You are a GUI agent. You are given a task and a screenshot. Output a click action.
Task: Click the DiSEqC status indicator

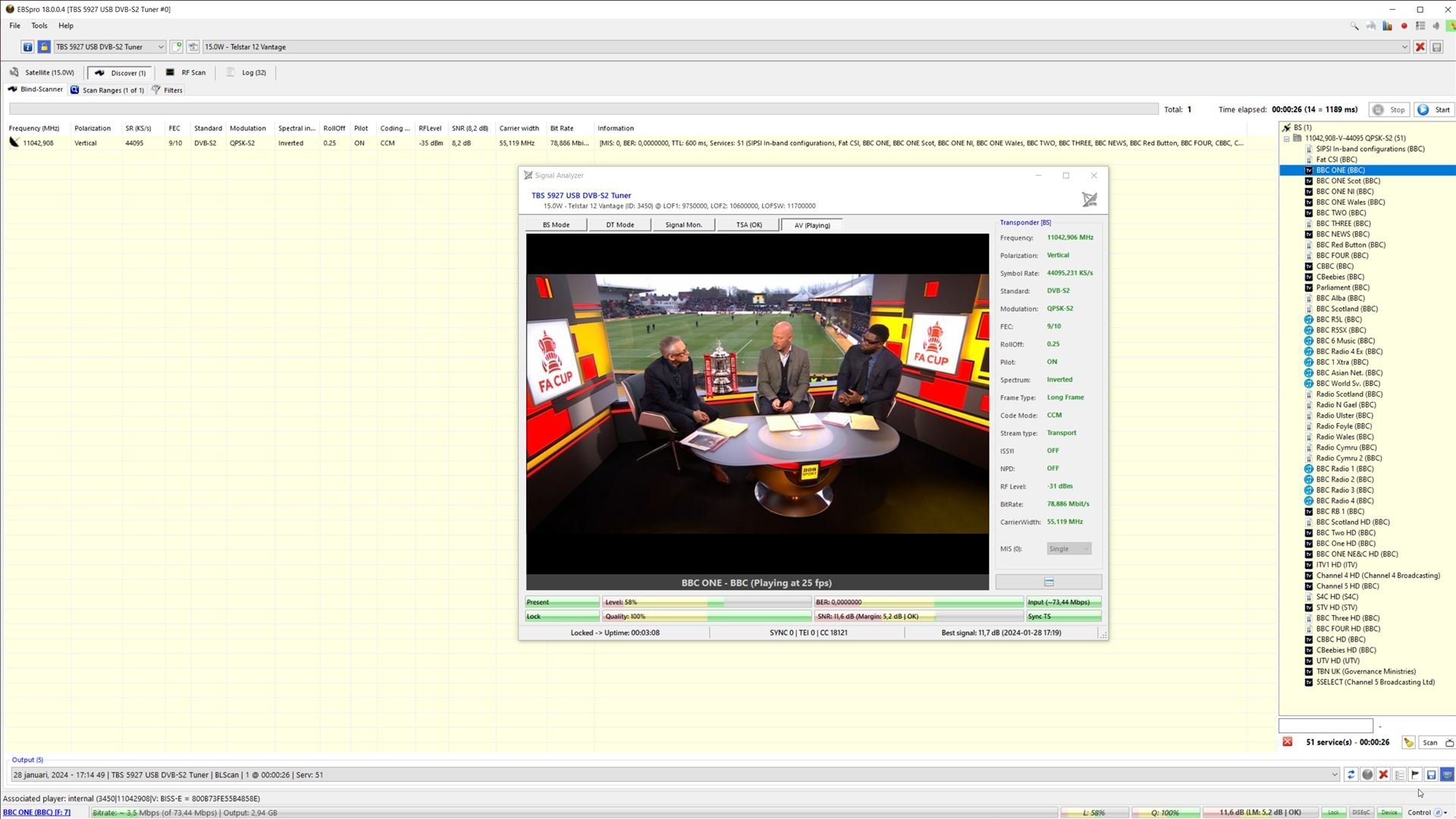(x=1360, y=813)
